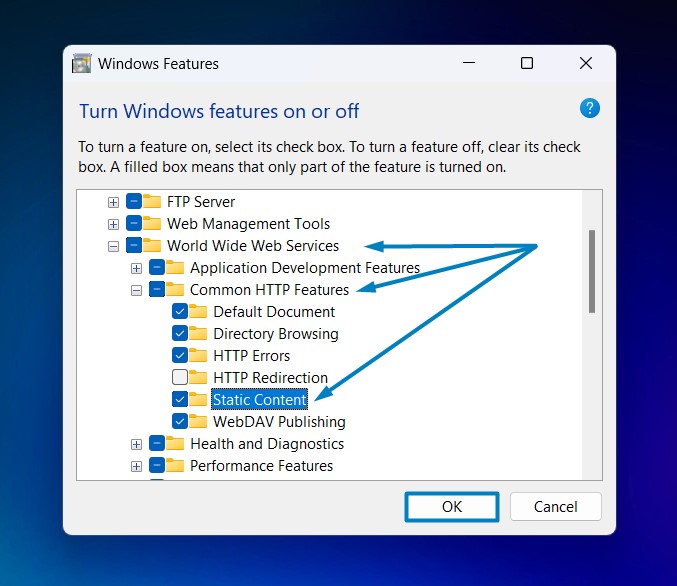This screenshot has width=677, height=586.
Task: Toggle the FTP Server partial checkbox
Action: [134, 201]
